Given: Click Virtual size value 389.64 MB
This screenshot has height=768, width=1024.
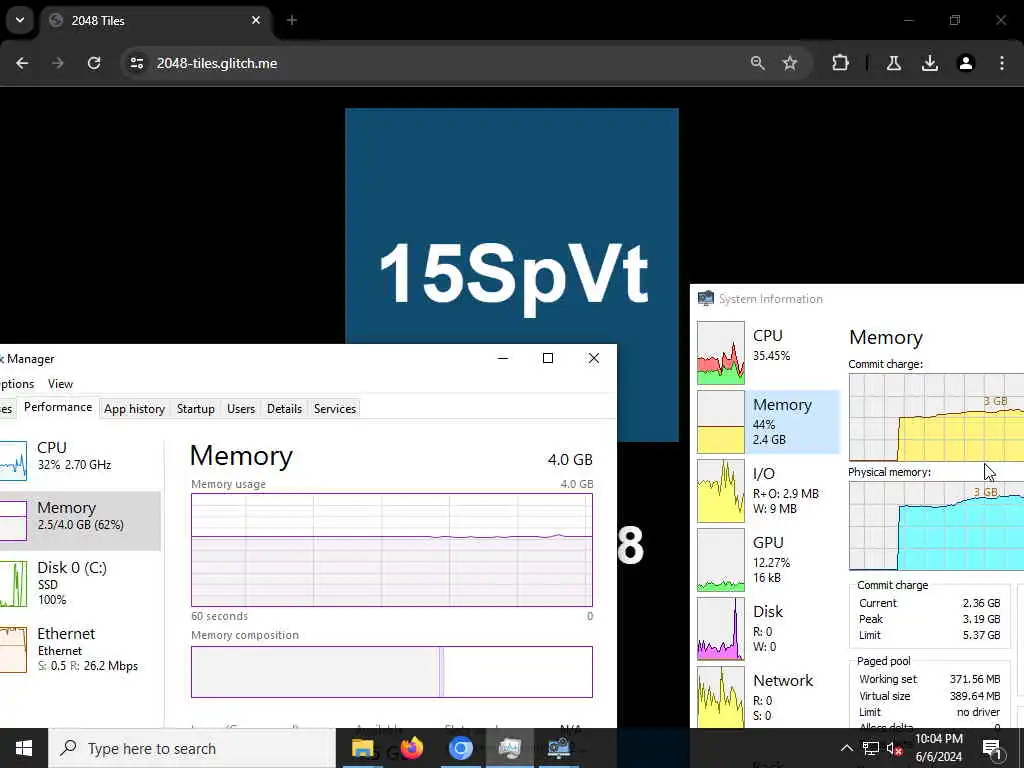Looking at the screenshot, I should coord(974,696).
